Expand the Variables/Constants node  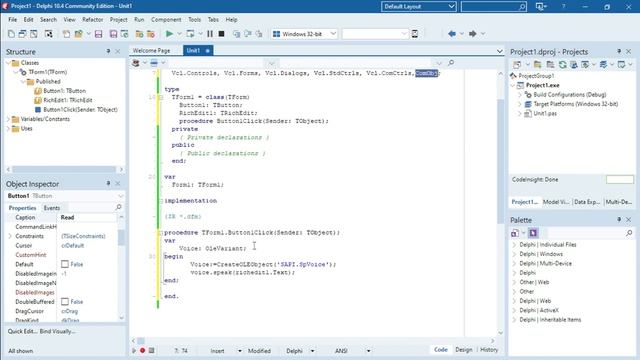pos(8,119)
